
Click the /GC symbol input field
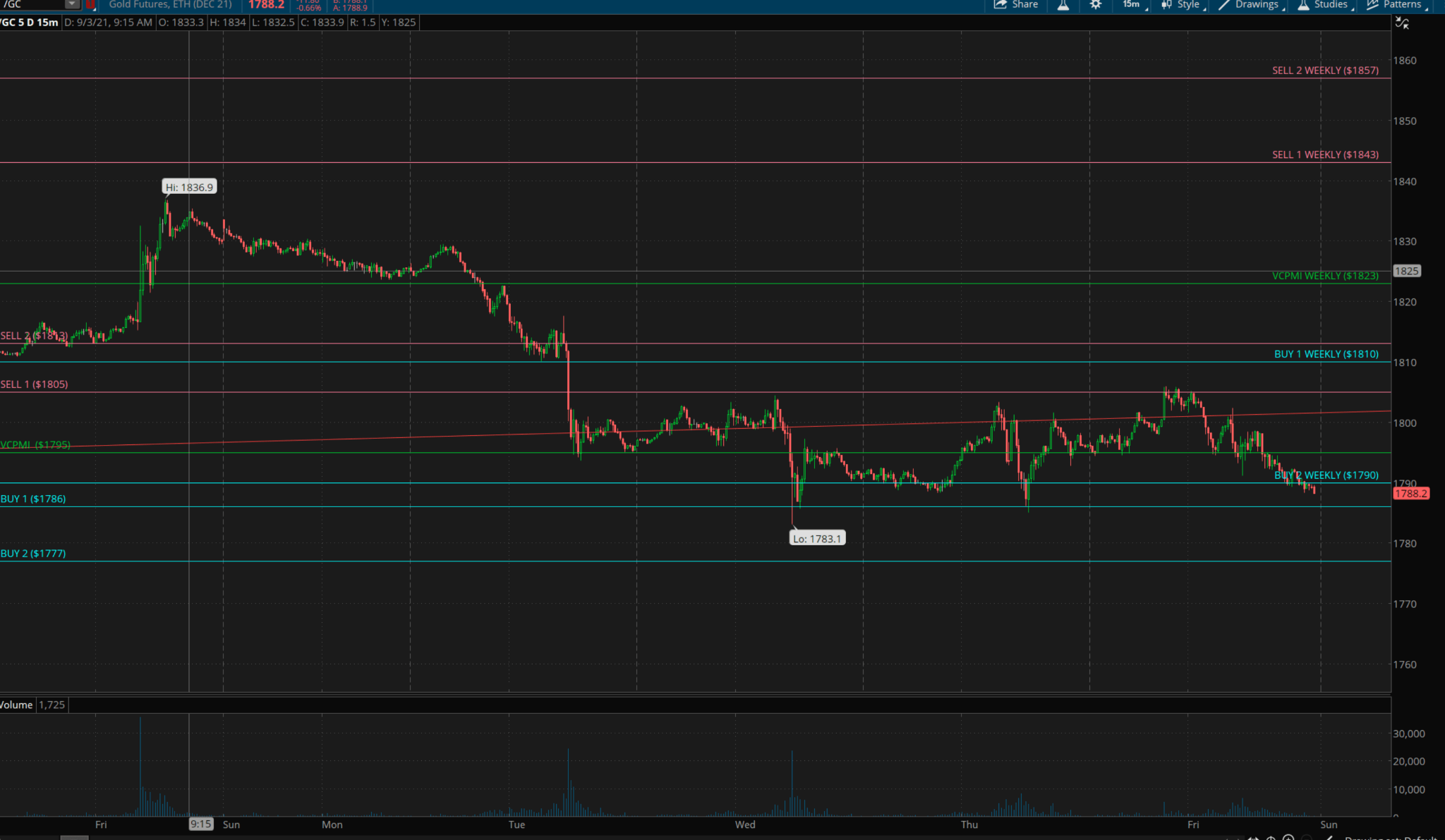tap(32, 4)
